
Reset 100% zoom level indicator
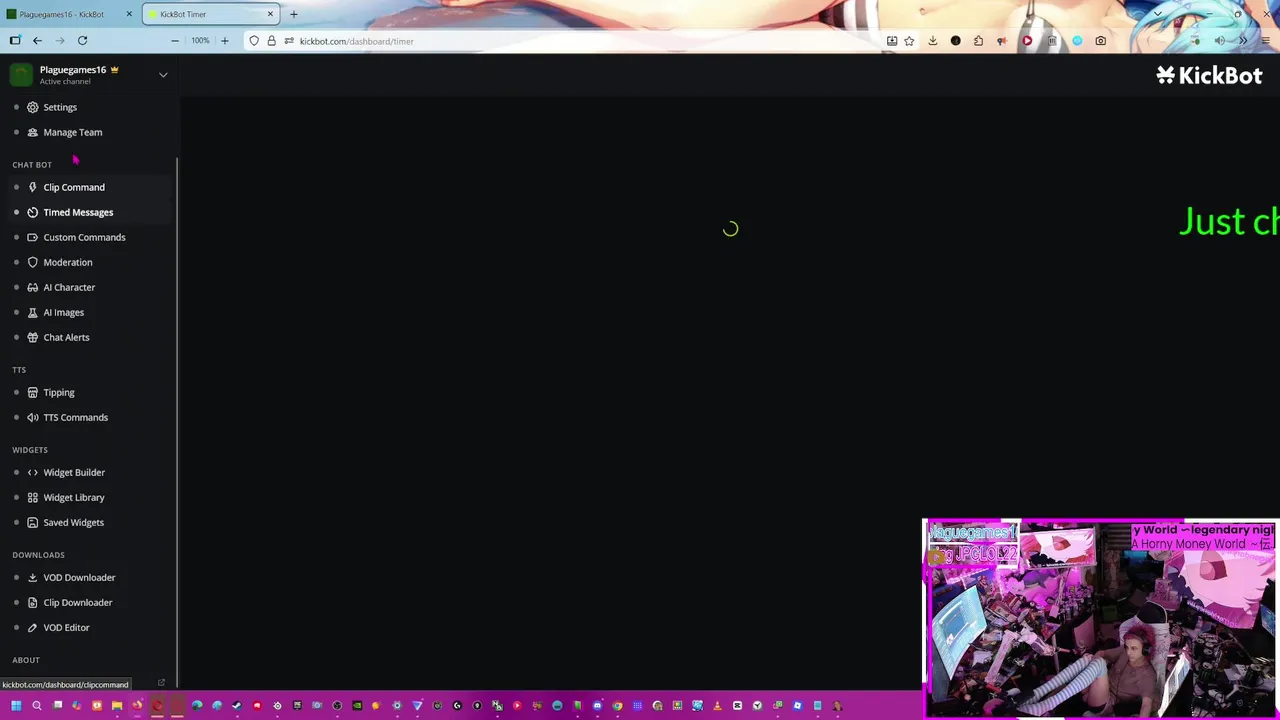(x=200, y=41)
